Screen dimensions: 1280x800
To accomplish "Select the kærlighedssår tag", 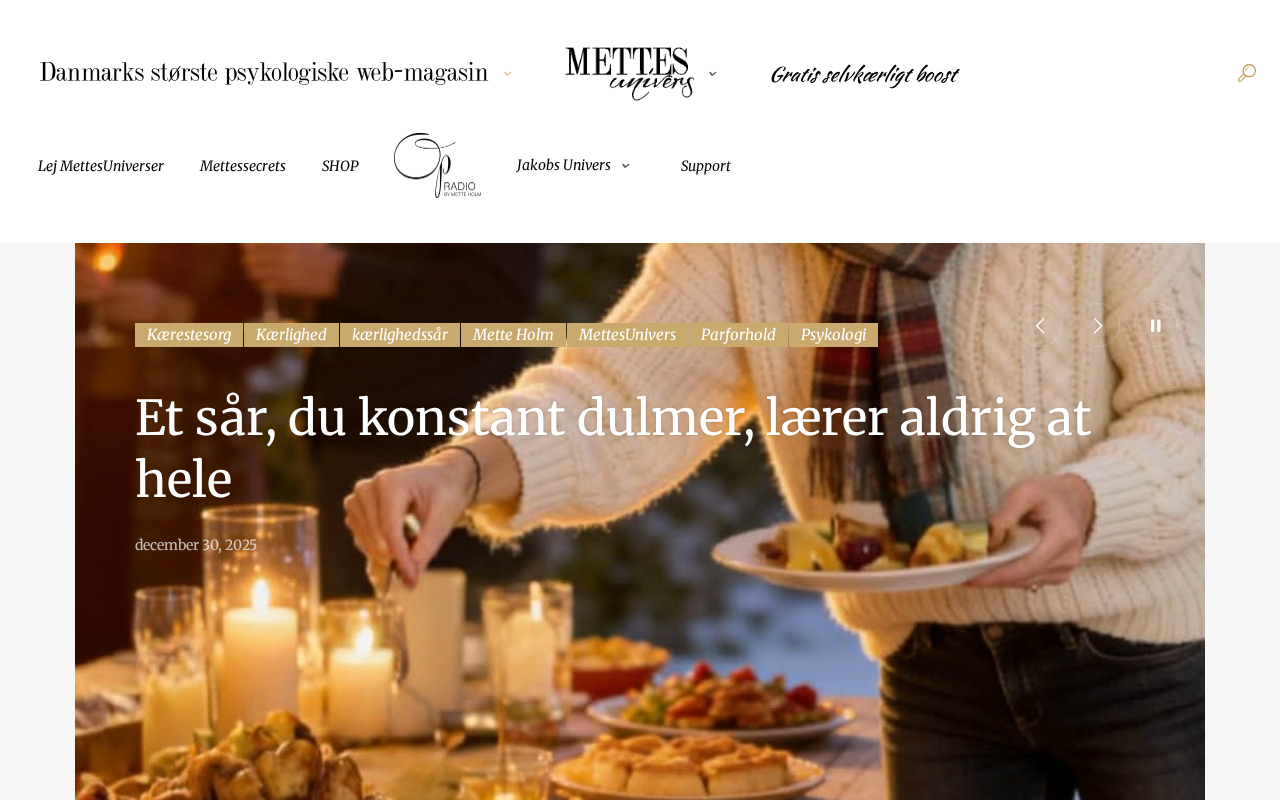I will click(x=400, y=335).
